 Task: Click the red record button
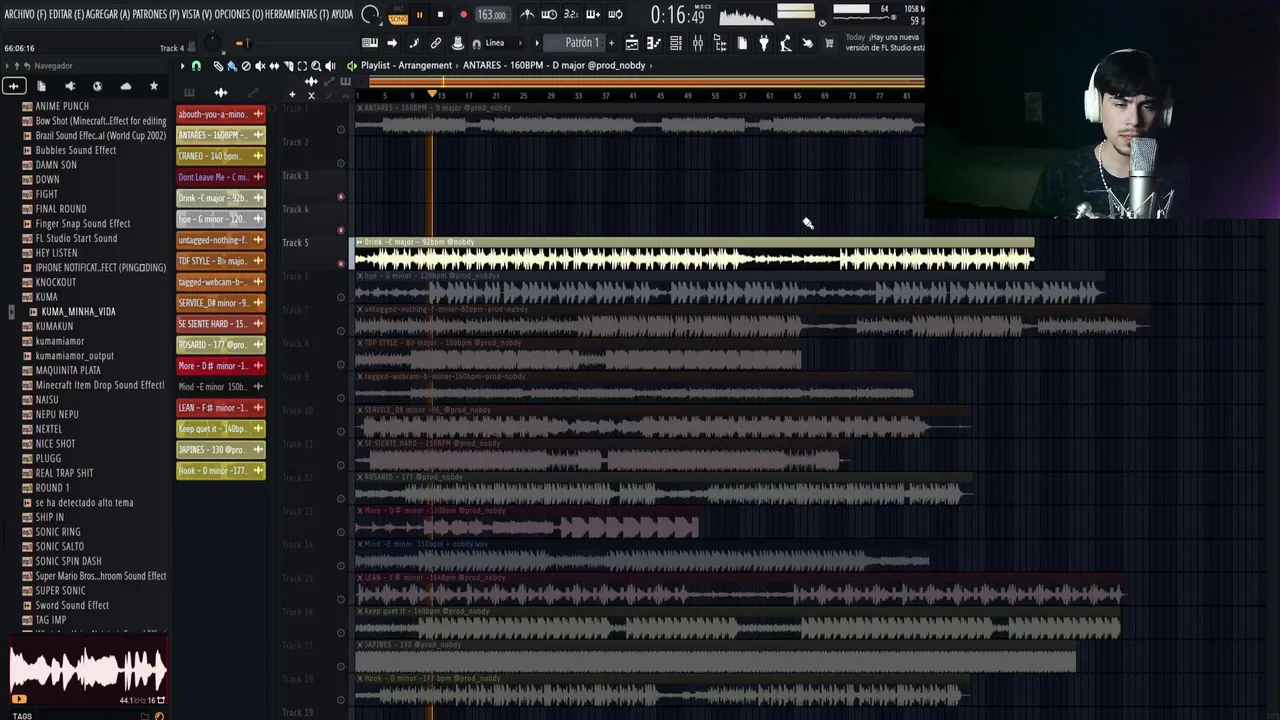[x=463, y=15]
